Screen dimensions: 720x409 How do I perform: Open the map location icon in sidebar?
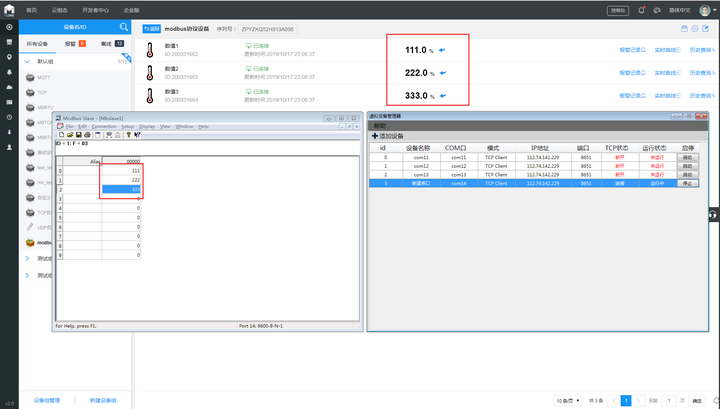pos(9,57)
